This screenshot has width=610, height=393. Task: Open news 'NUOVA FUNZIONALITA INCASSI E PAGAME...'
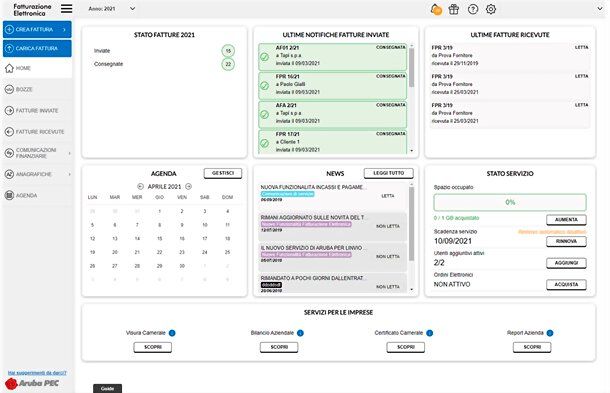tap(333, 196)
